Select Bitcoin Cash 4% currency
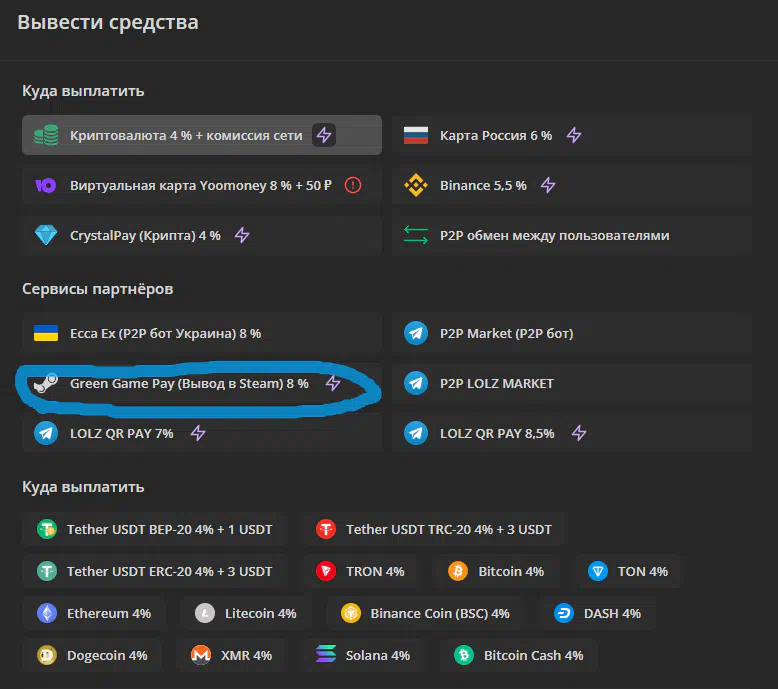Image resolution: width=778 pixels, height=689 pixels. click(518, 655)
